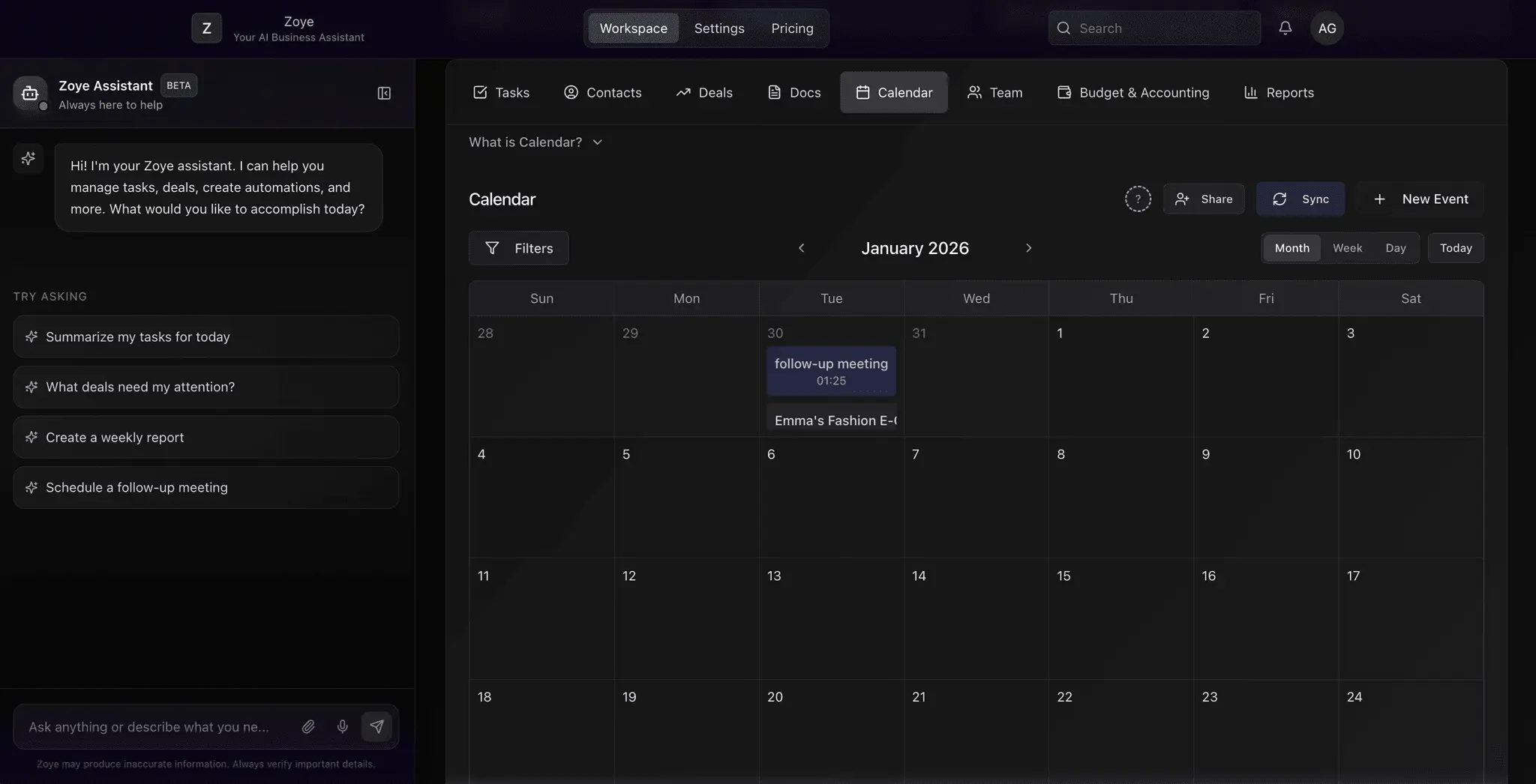1536x784 pixels.
Task: Select calendar day 18
Action: point(541,732)
